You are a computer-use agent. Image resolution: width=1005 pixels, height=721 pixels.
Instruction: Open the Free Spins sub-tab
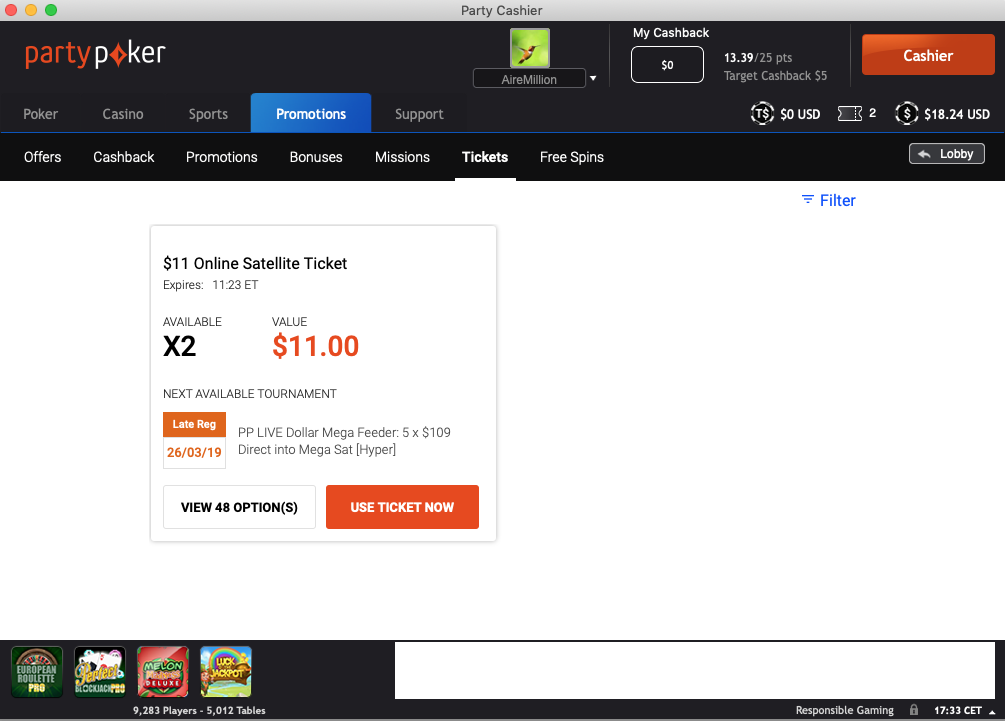click(x=572, y=157)
